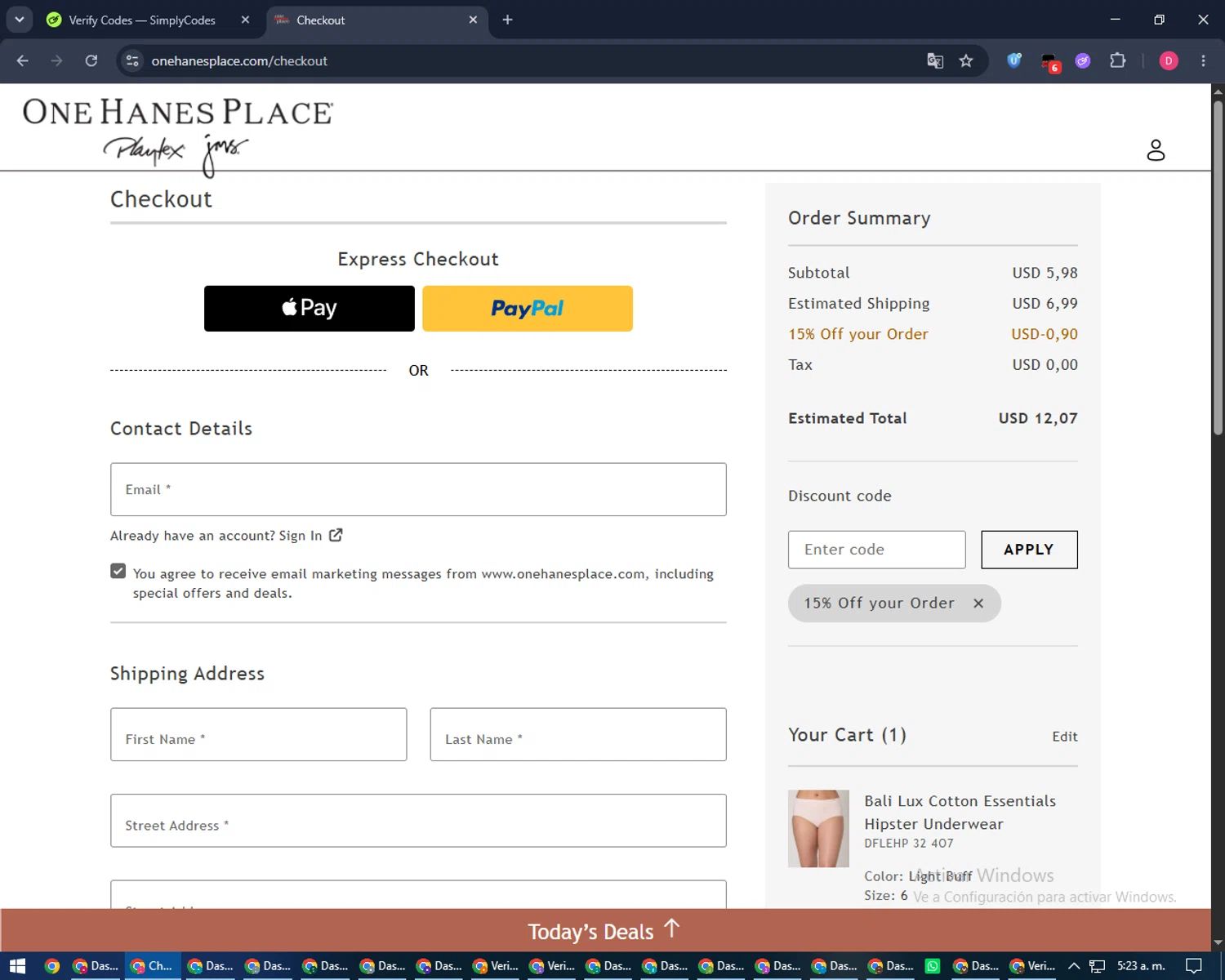The width and height of the screenshot is (1225, 980).
Task: Open the tab search dropdown
Action: [x=19, y=20]
